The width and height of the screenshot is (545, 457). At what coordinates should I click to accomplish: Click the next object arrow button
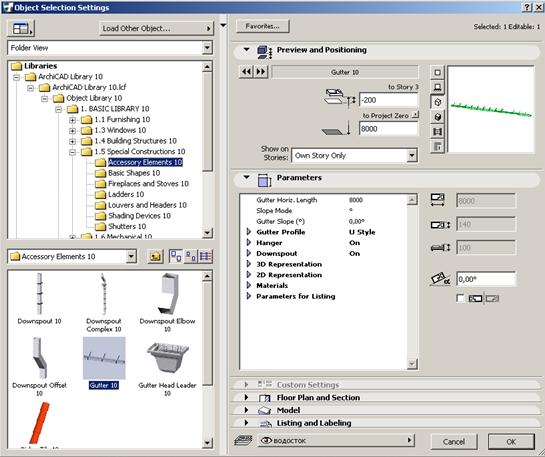coord(261,72)
